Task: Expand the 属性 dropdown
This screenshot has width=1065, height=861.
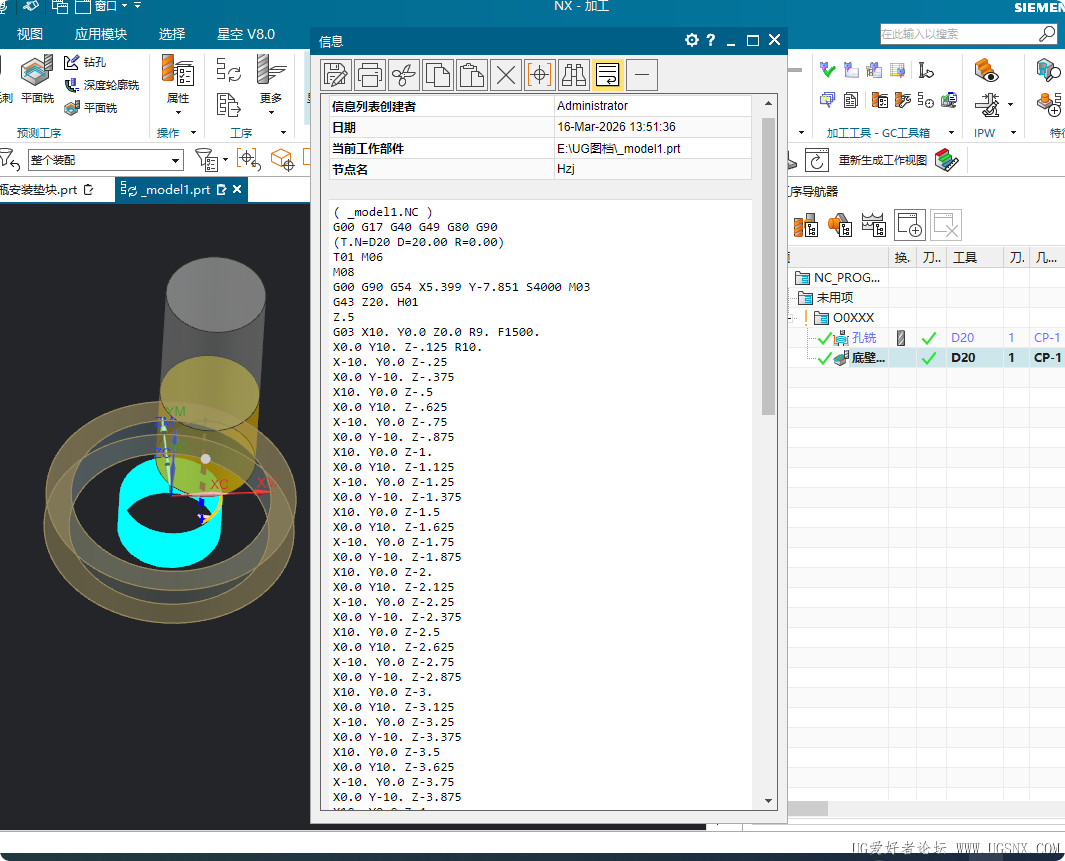Action: 178,112
